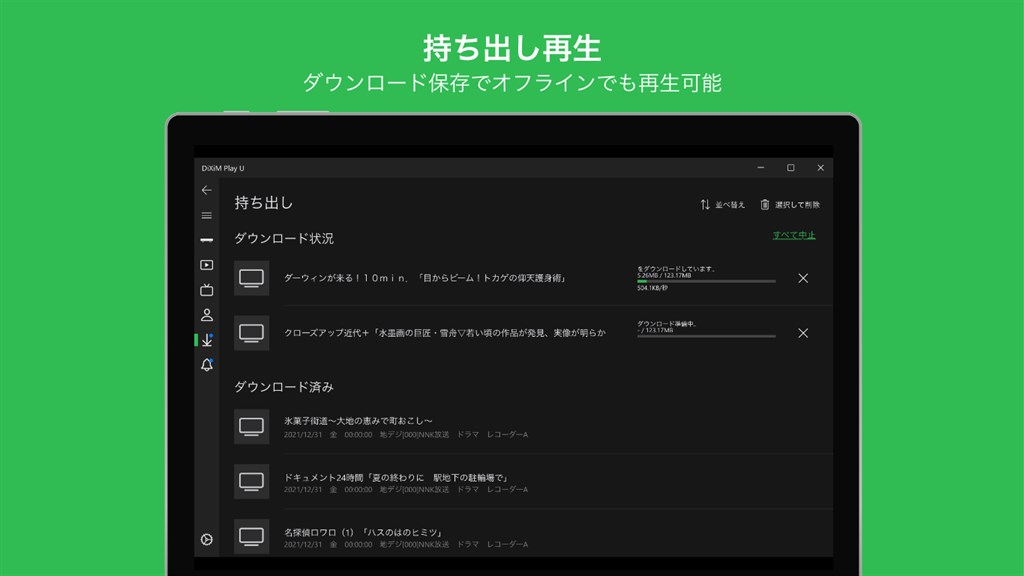Click the 504.1KB/秒 speed text
Viewport: 1024px width, 576px height.
tap(652, 288)
